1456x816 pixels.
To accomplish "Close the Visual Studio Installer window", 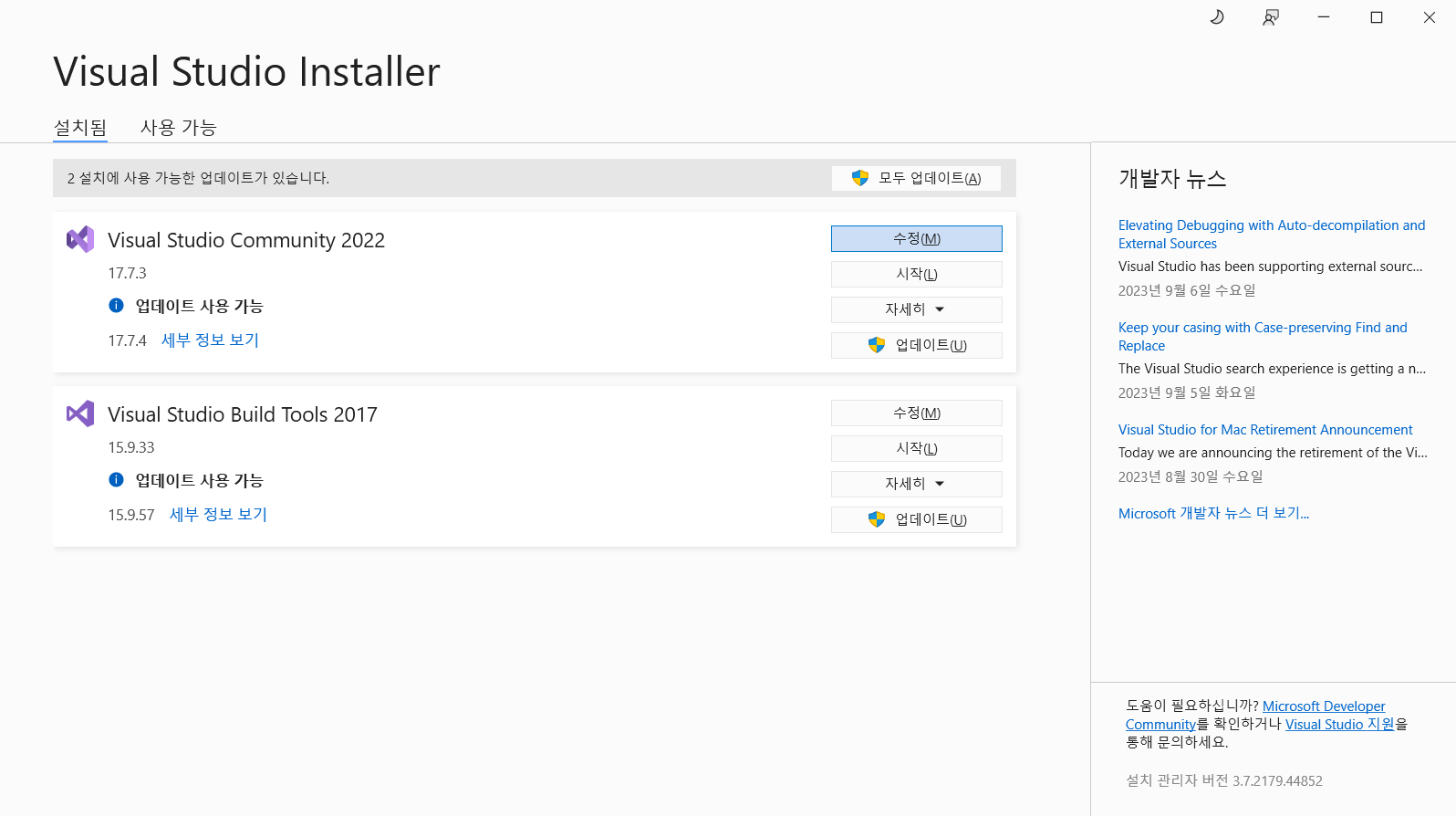I will 1429,17.
